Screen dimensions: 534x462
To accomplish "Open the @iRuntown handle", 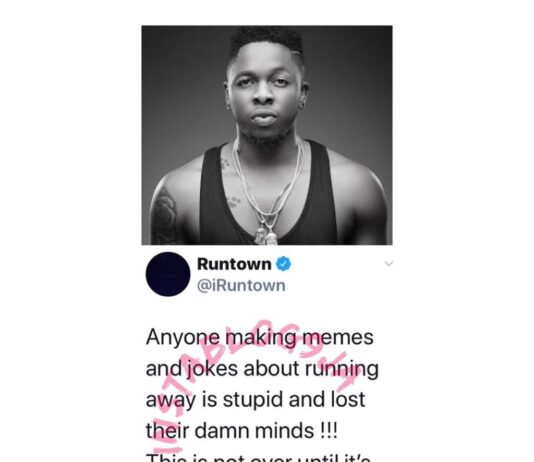I will 241,286.
